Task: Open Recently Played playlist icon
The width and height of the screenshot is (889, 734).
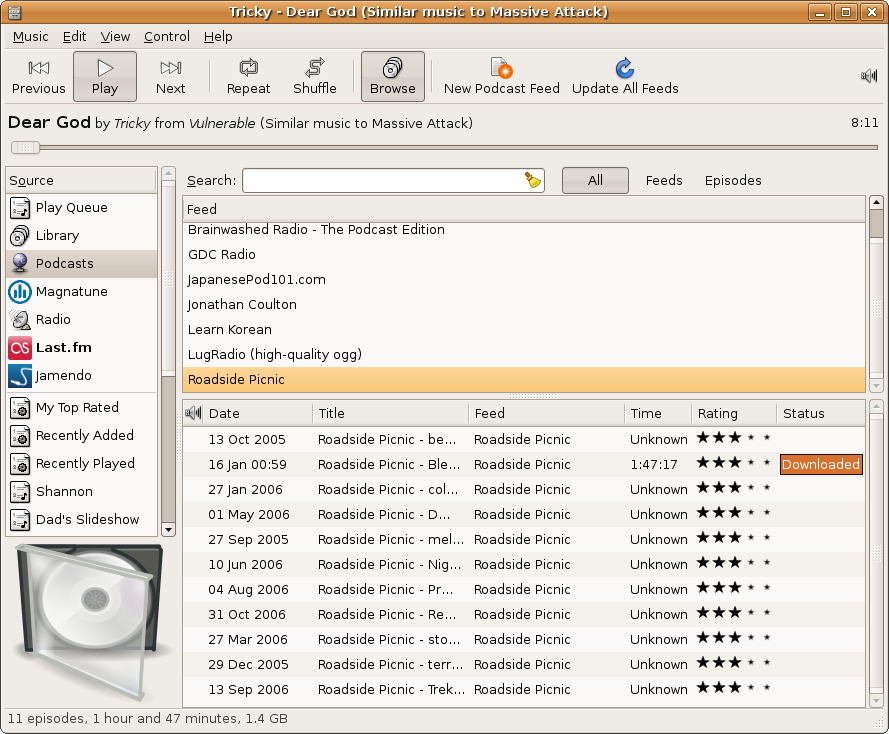Action: coord(20,464)
